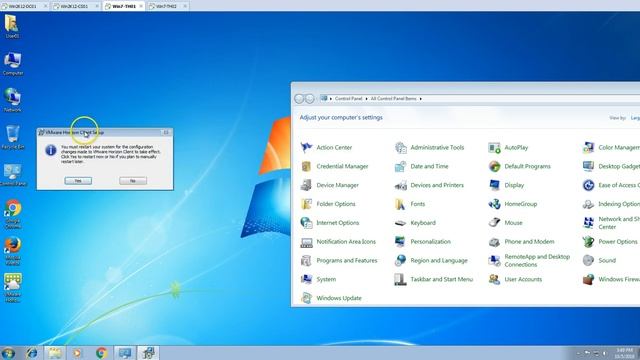The width and height of the screenshot is (640, 360).
Task: Open Folder Options
Action: pos(328,204)
